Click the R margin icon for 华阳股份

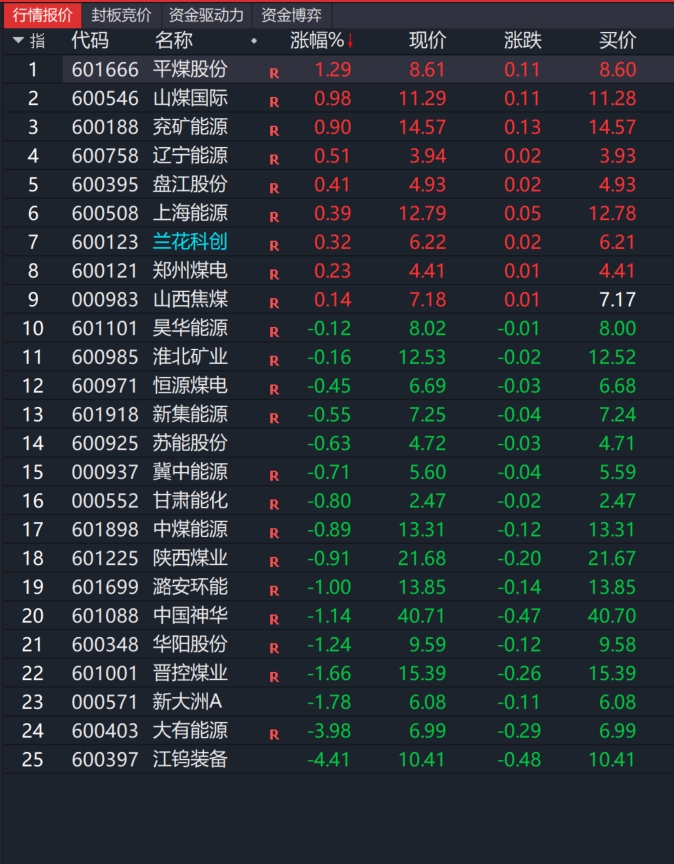(x=274, y=649)
